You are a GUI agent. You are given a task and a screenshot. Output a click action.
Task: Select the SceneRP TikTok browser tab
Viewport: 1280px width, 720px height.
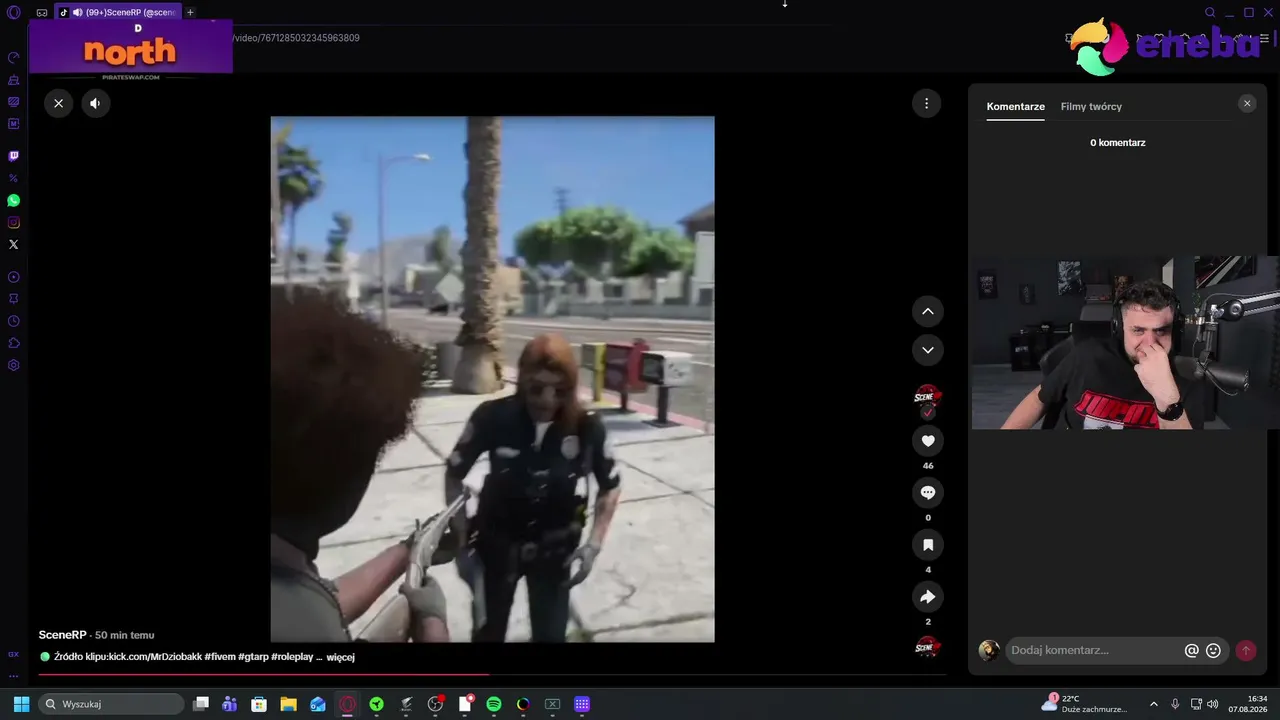[x=117, y=12]
